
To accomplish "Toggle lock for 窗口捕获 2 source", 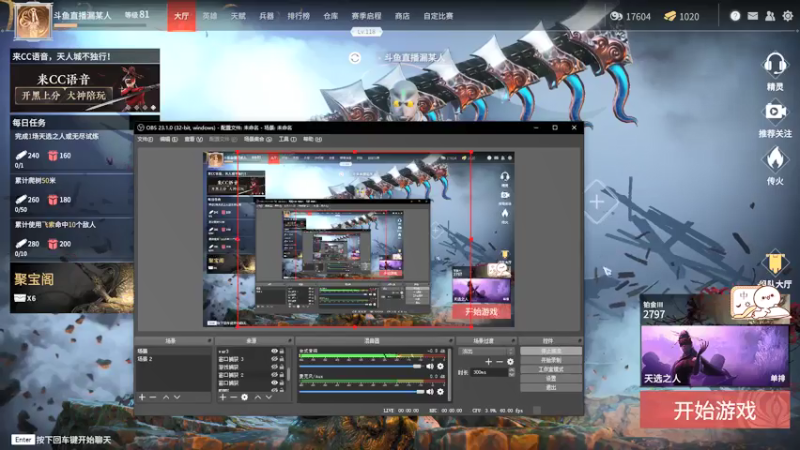I will pos(282,374).
